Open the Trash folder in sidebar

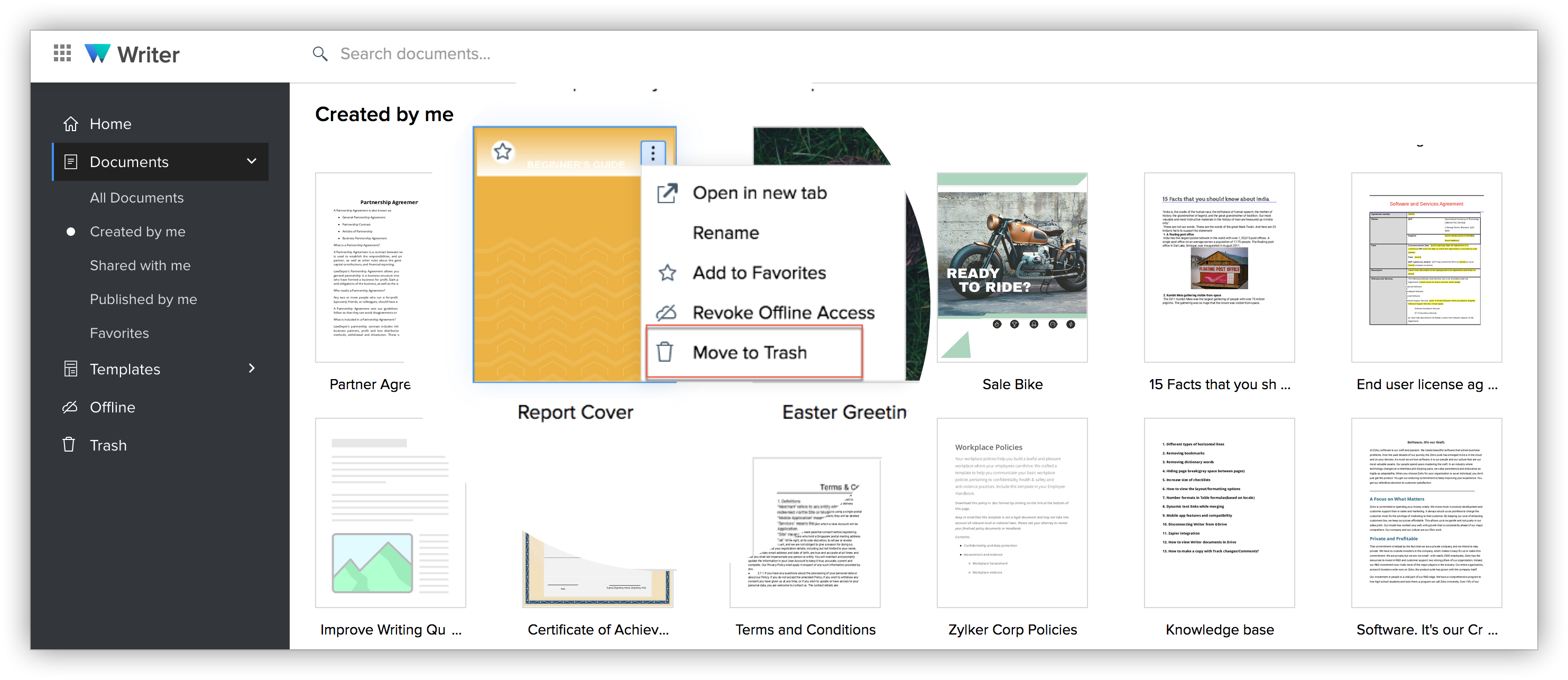(x=107, y=445)
